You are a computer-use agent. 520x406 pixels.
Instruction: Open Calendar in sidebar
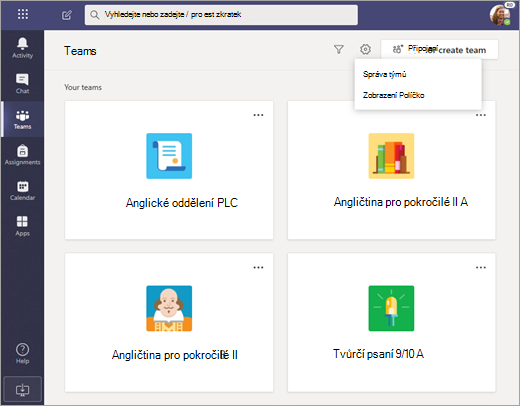click(22, 191)
